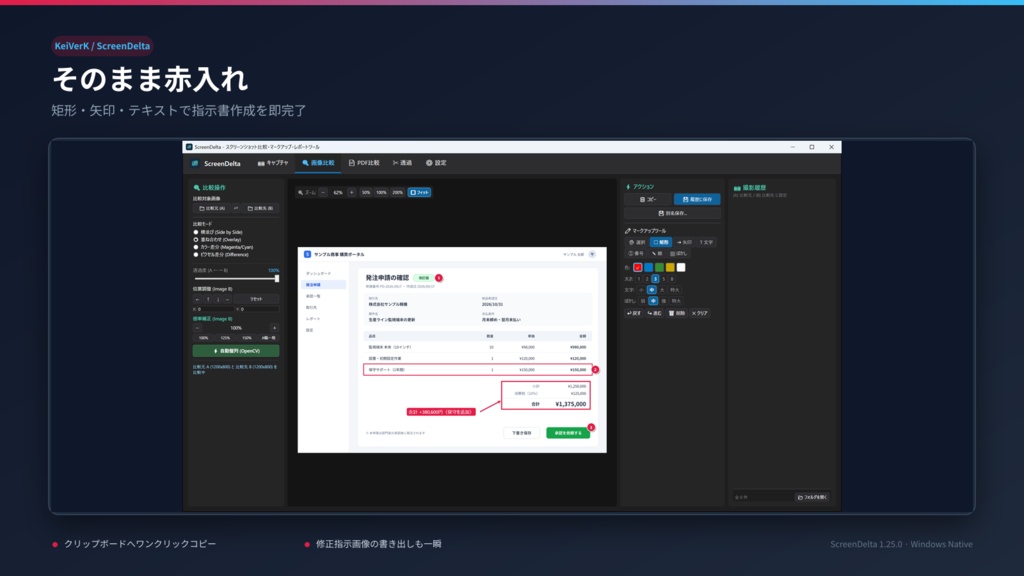This screenshot has width=1024, height=576.
Task: Run 自動整列 (OpenCV) auto alignment
Action: (x=236, y=351)
